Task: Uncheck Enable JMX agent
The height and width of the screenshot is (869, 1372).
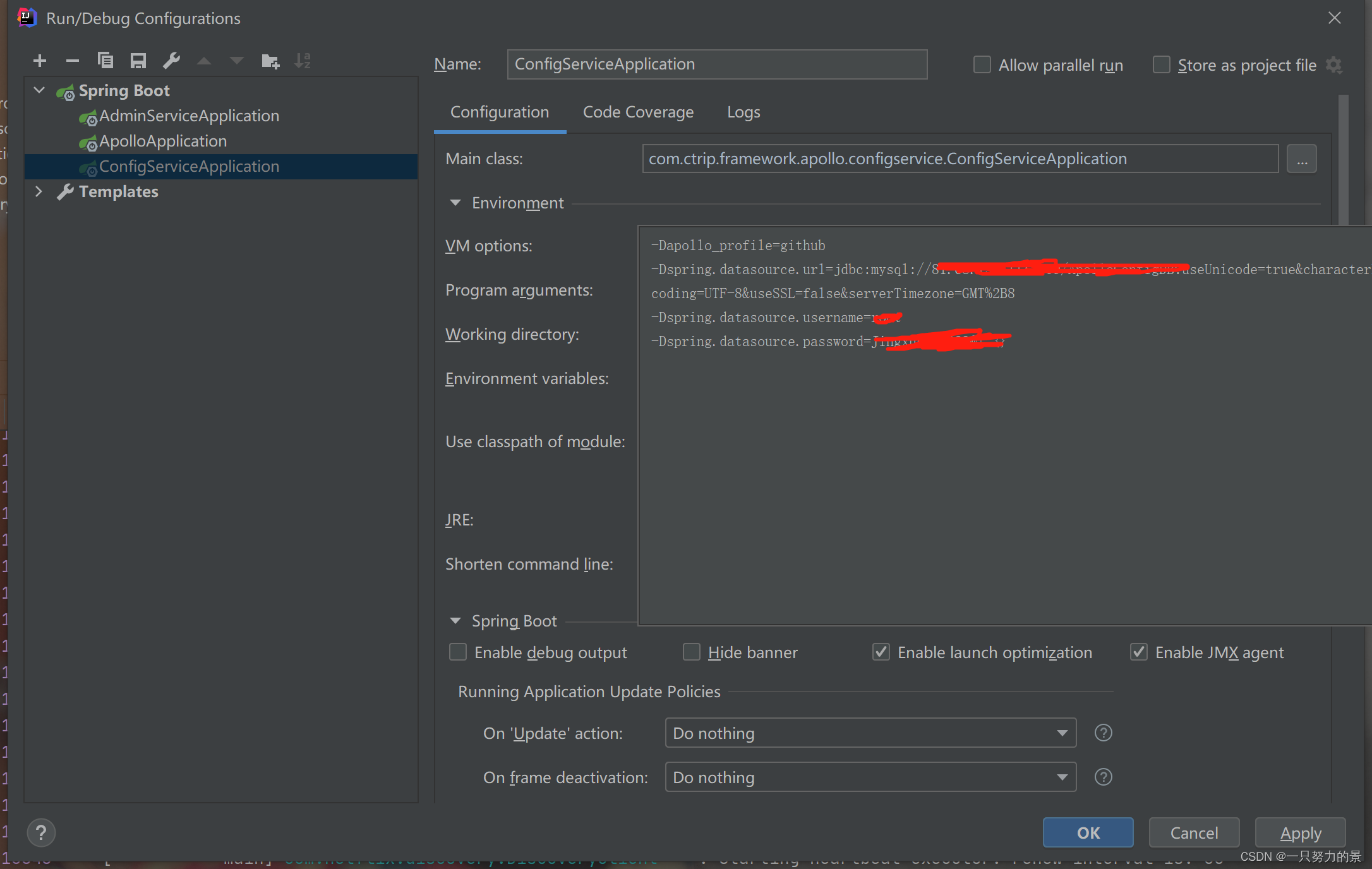Action: click(1138, 652)
